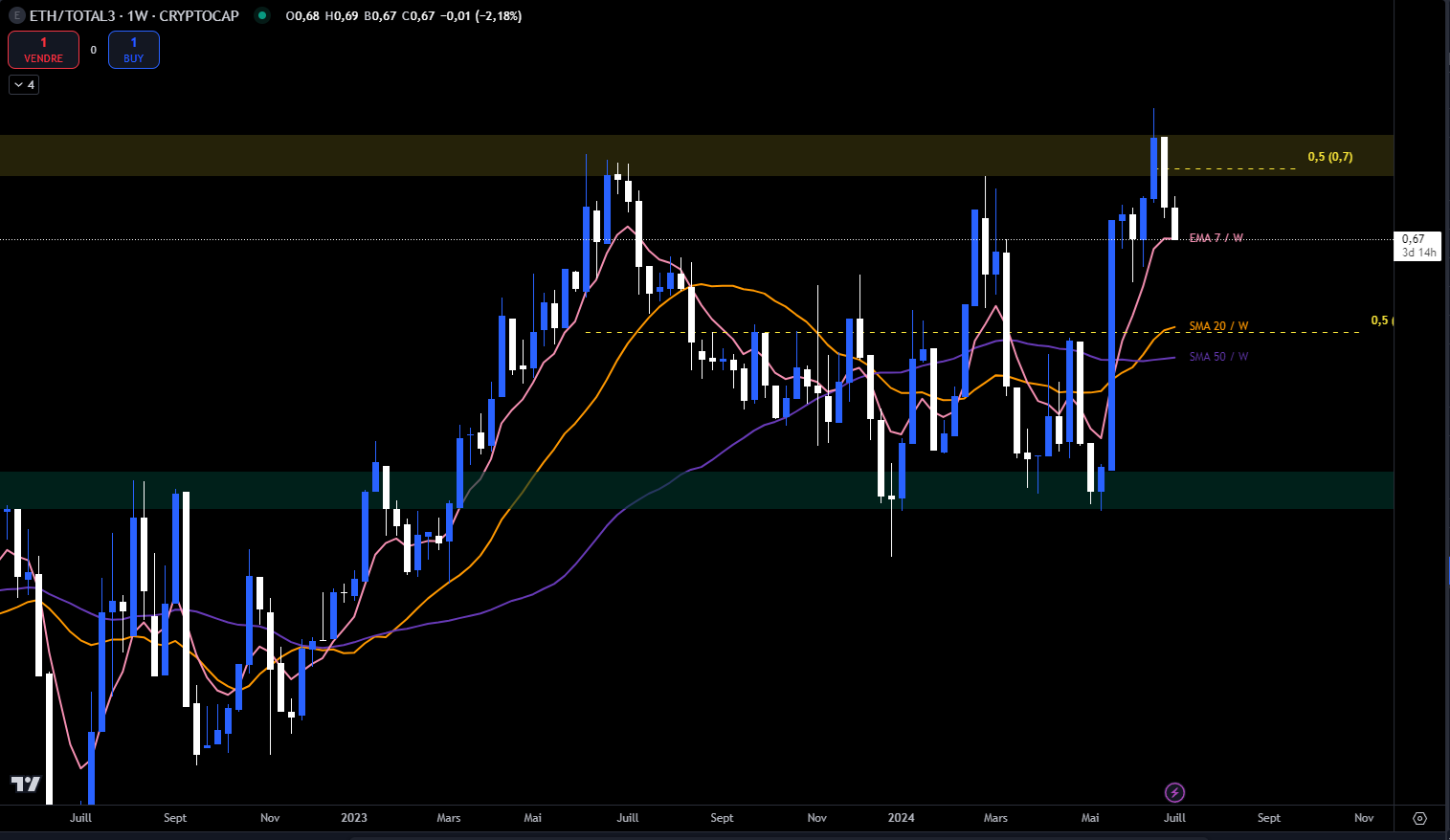Click the ETH symbol logo icon

coord(16,16)
